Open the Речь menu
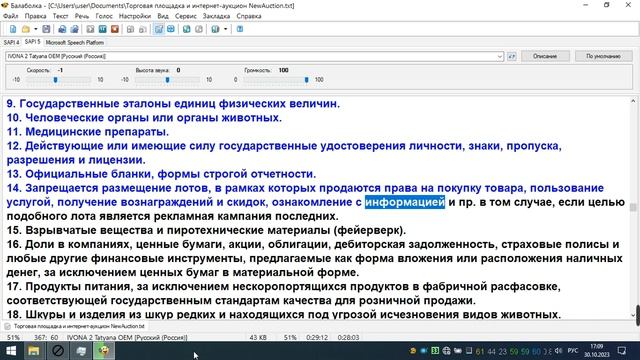The width and height of the screenshot is (640, 360). (82, 16)
